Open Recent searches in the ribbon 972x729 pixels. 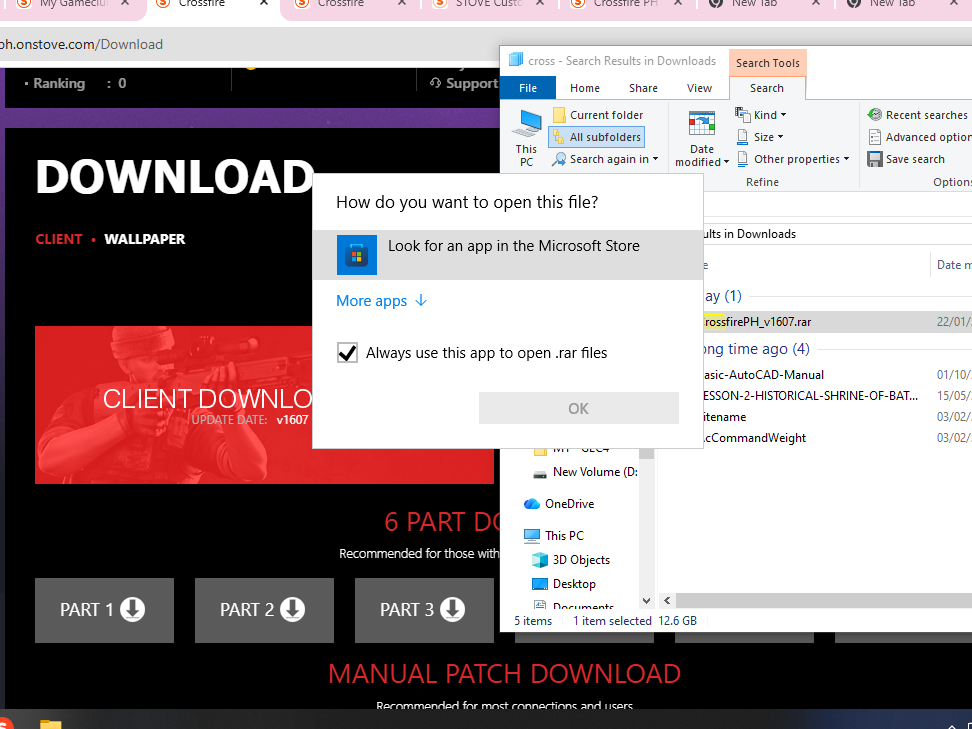917,115
